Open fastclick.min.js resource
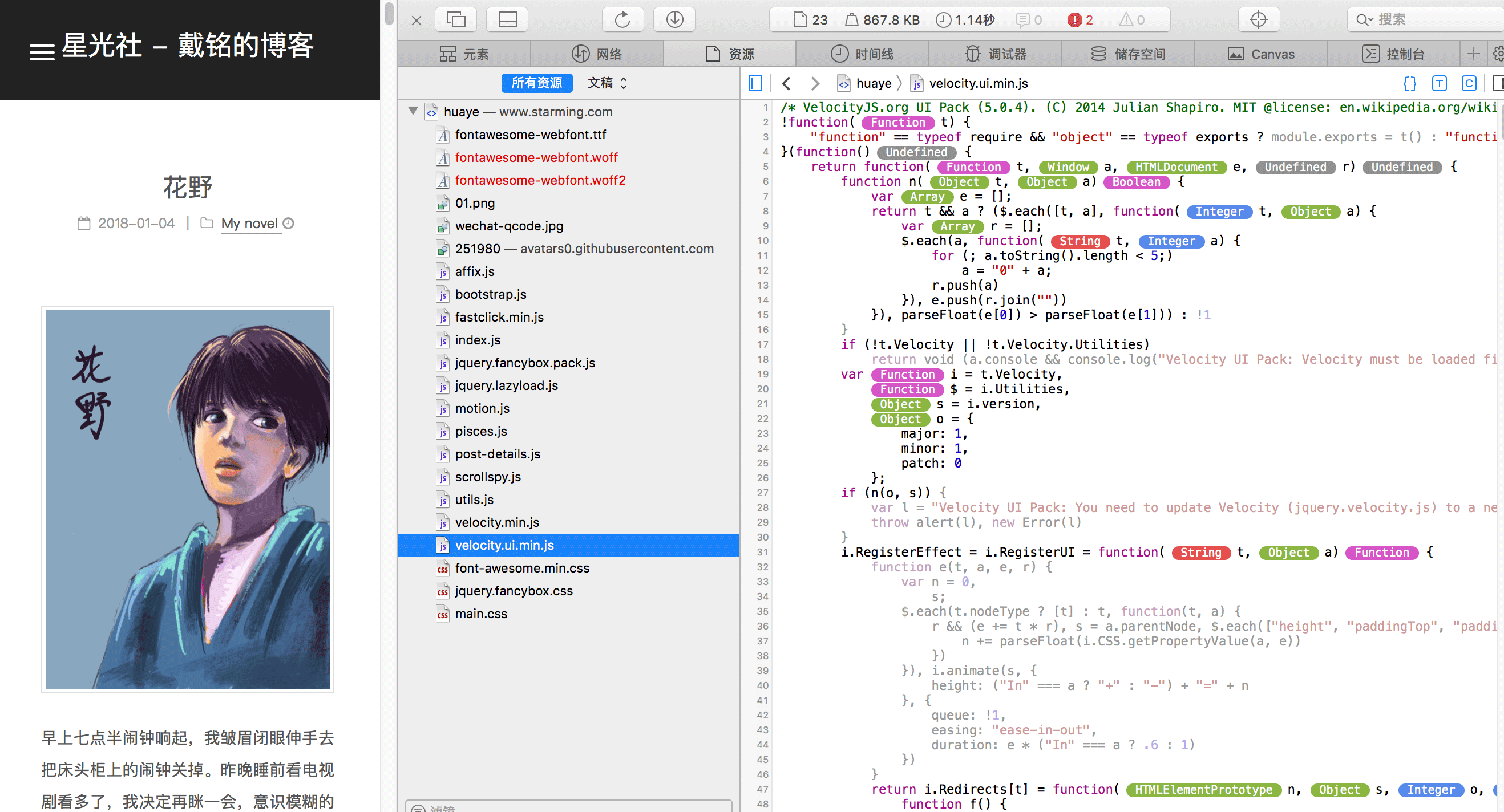This screenshot has width=1504, height=812. coord(569,316)
